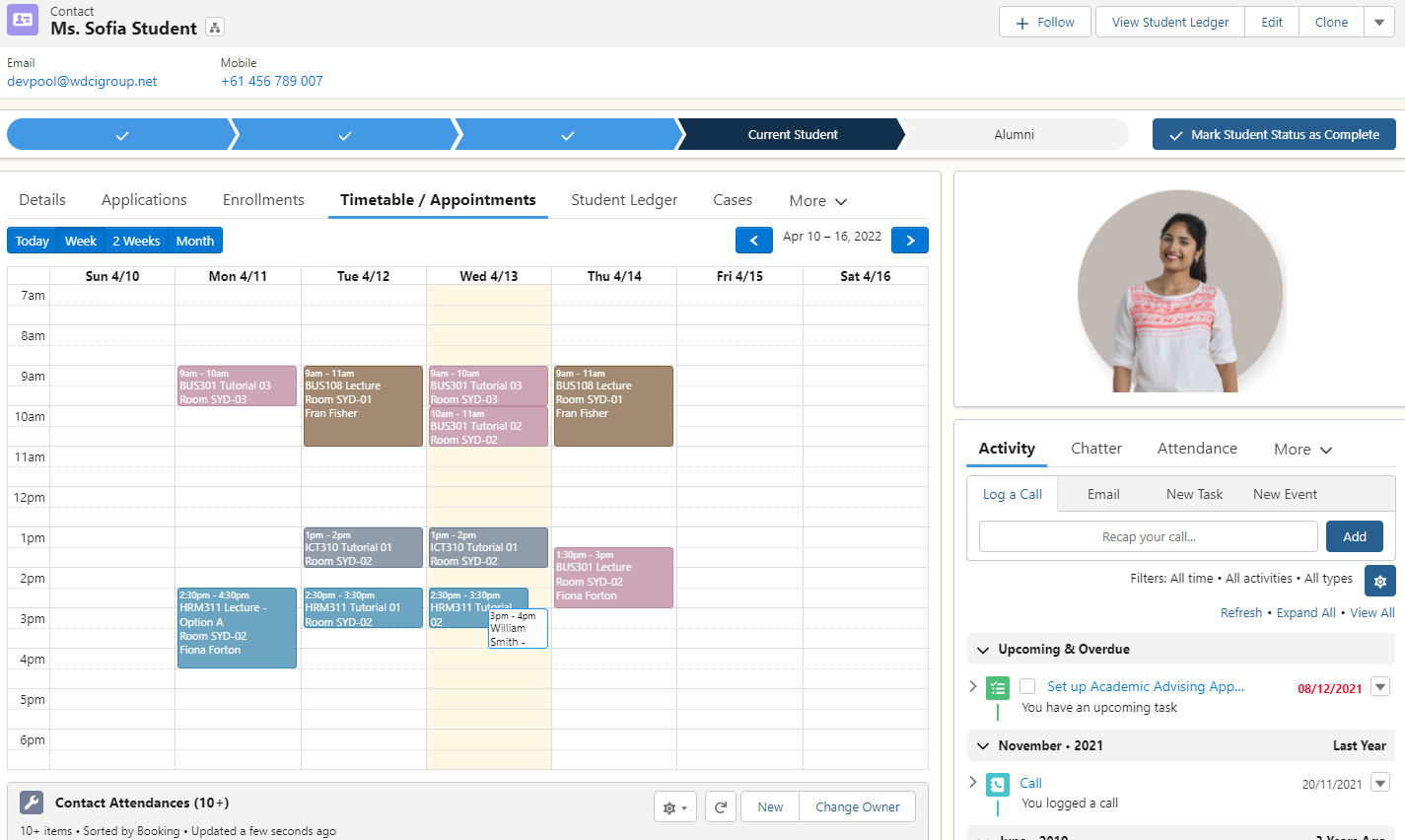Open the Expand All link in Activity

[x=1305, y=612]
